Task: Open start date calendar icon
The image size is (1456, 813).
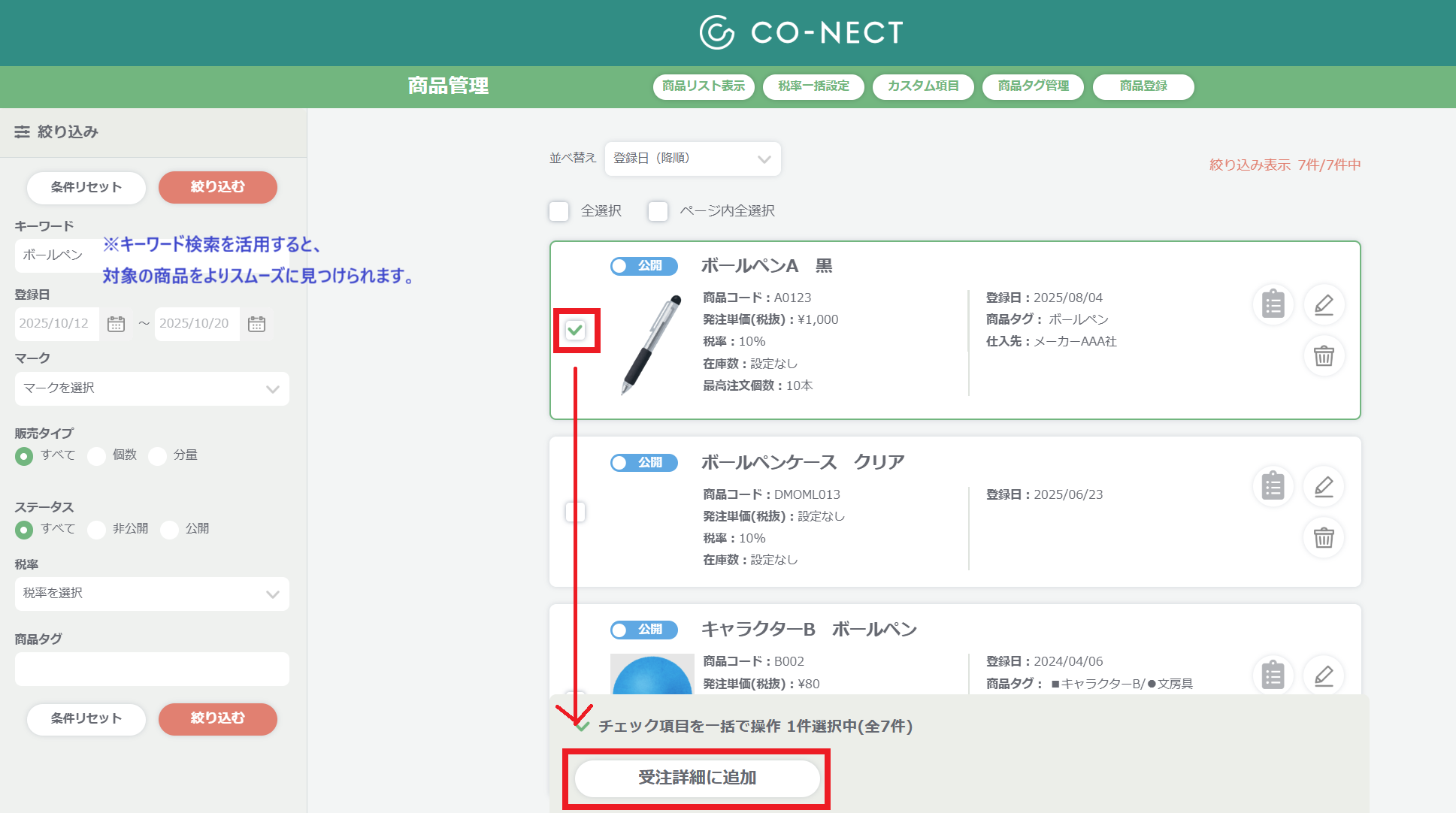Action: 116,324
